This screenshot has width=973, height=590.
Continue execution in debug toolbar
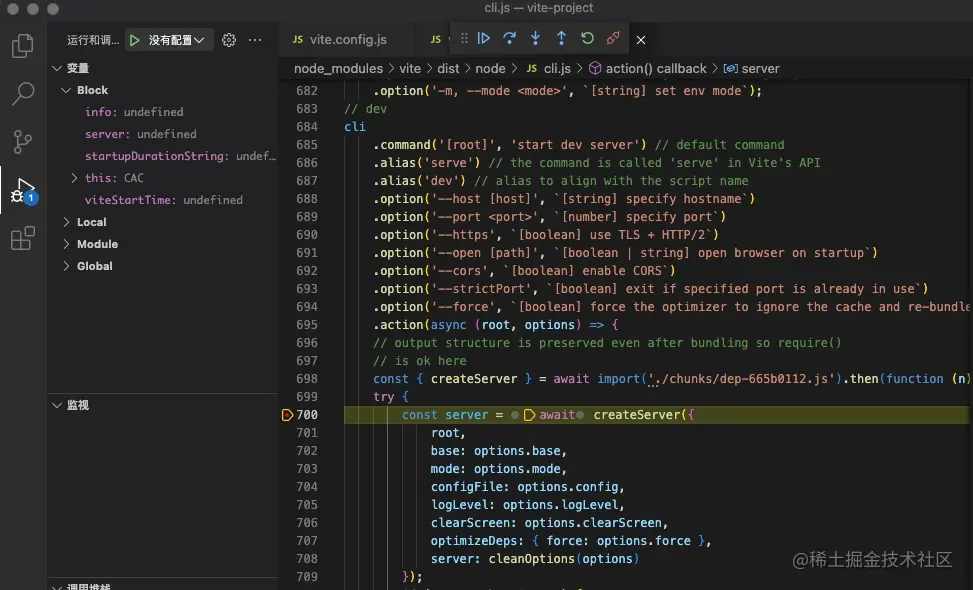coord(484,38)
